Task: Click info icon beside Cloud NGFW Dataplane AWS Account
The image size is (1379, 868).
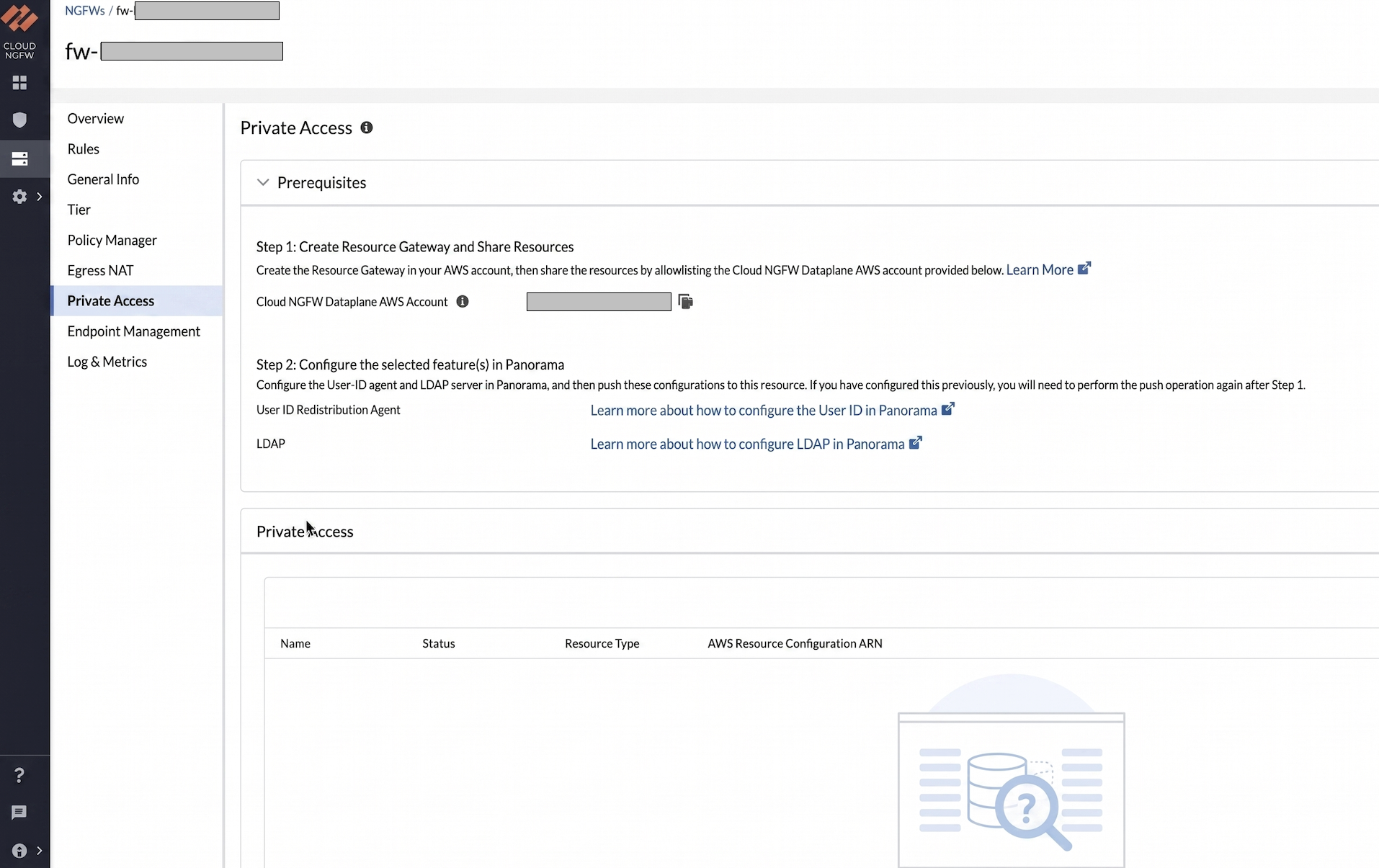Action: [463, 302]
